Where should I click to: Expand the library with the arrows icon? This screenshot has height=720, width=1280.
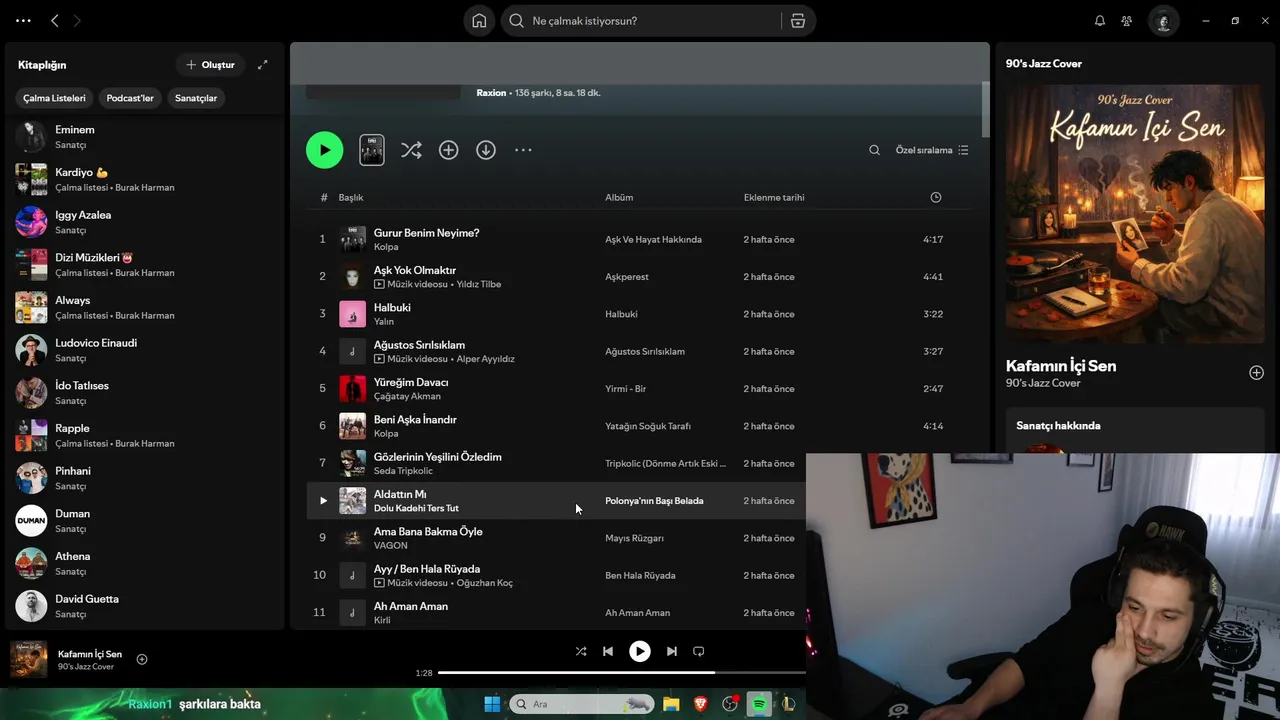tap(263, 65)
